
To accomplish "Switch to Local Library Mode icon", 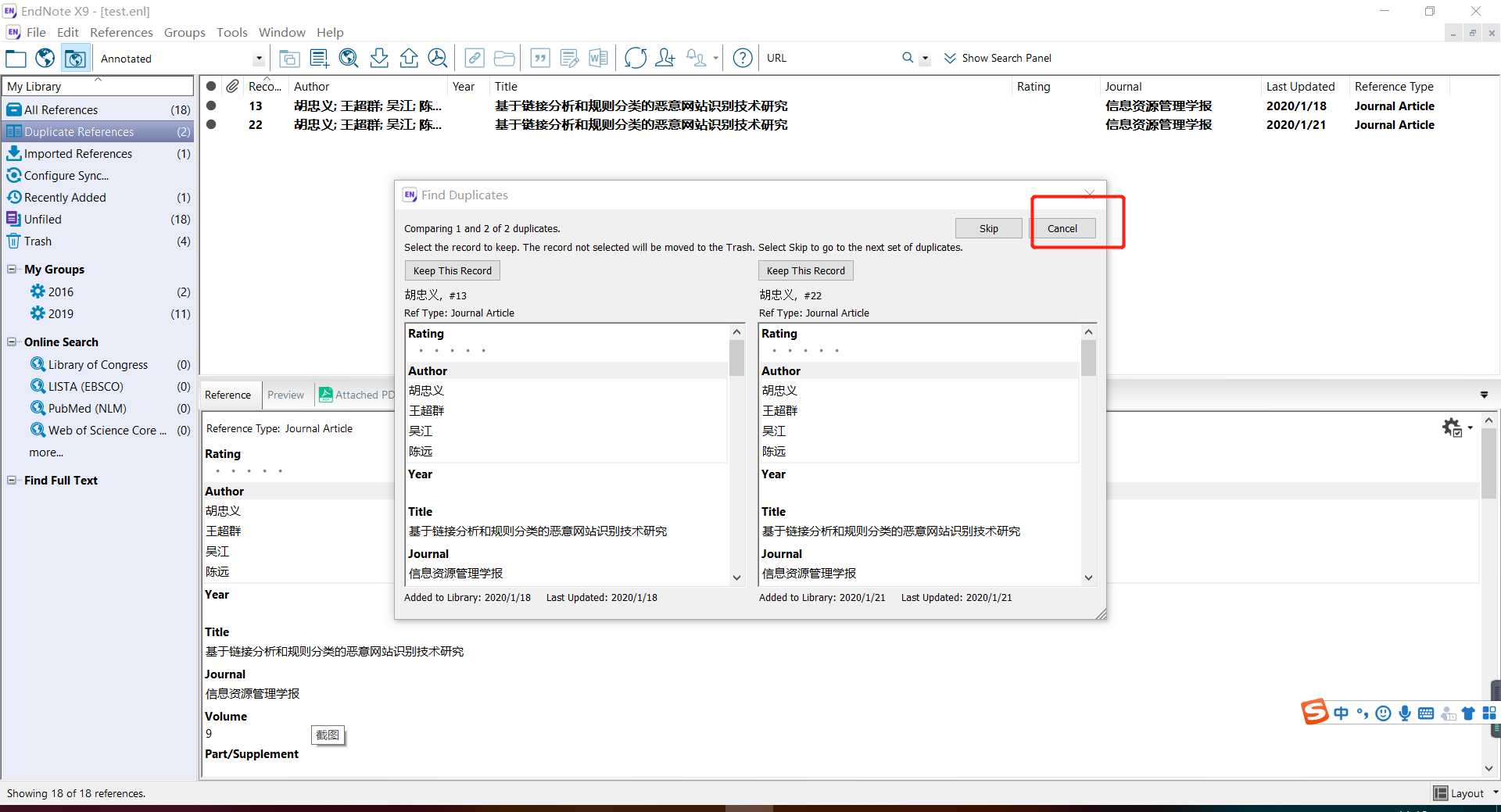I will (x=16, y=59).
